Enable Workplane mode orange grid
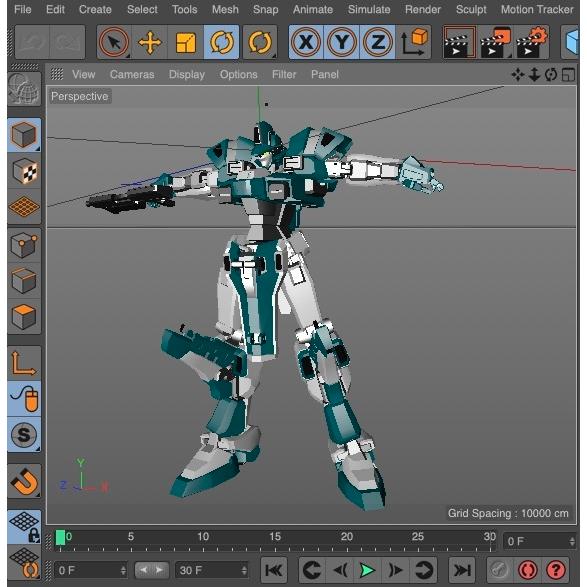This screenshot has height=587, width=587. point(24,207)
